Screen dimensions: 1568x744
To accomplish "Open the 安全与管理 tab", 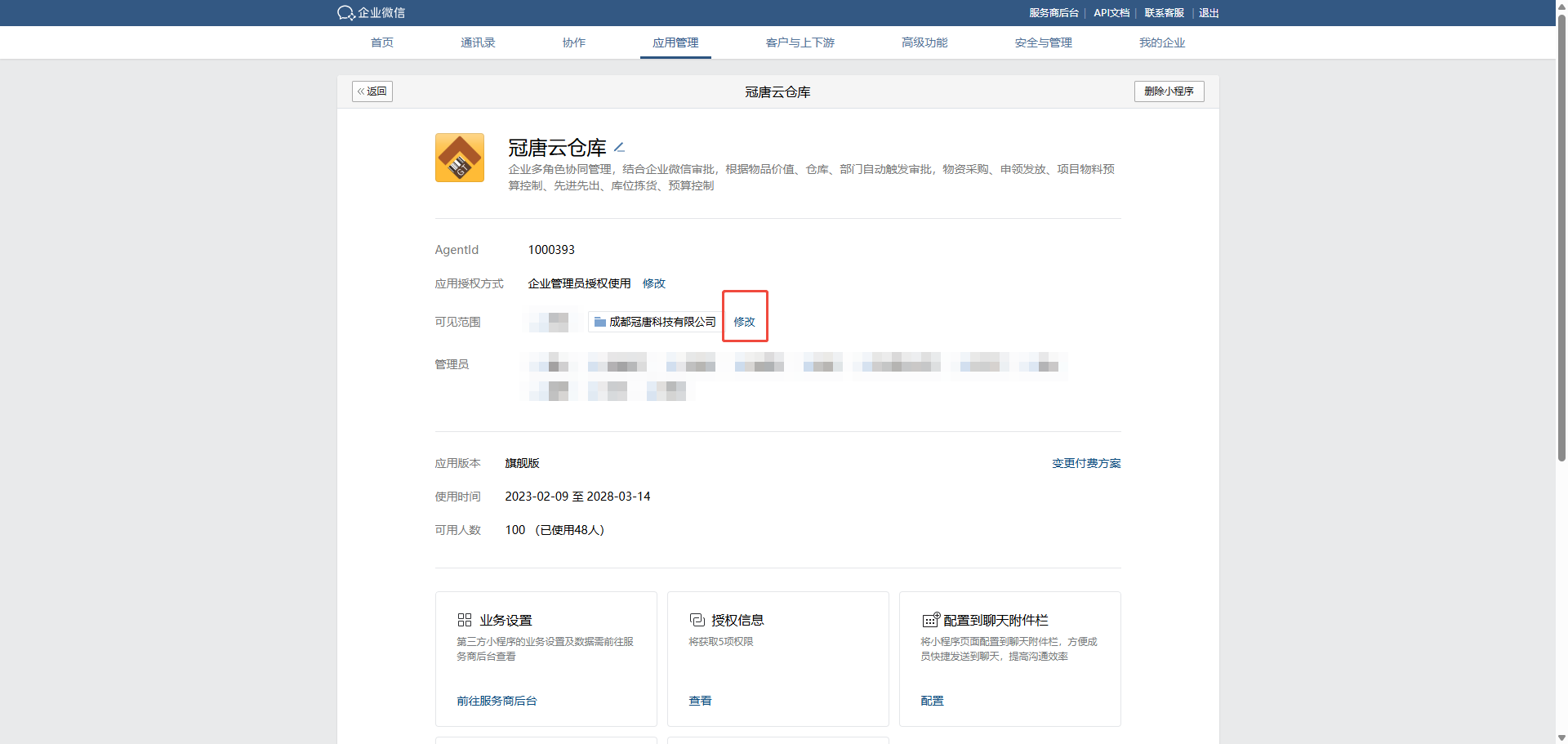I will [x=1044, y=42].
